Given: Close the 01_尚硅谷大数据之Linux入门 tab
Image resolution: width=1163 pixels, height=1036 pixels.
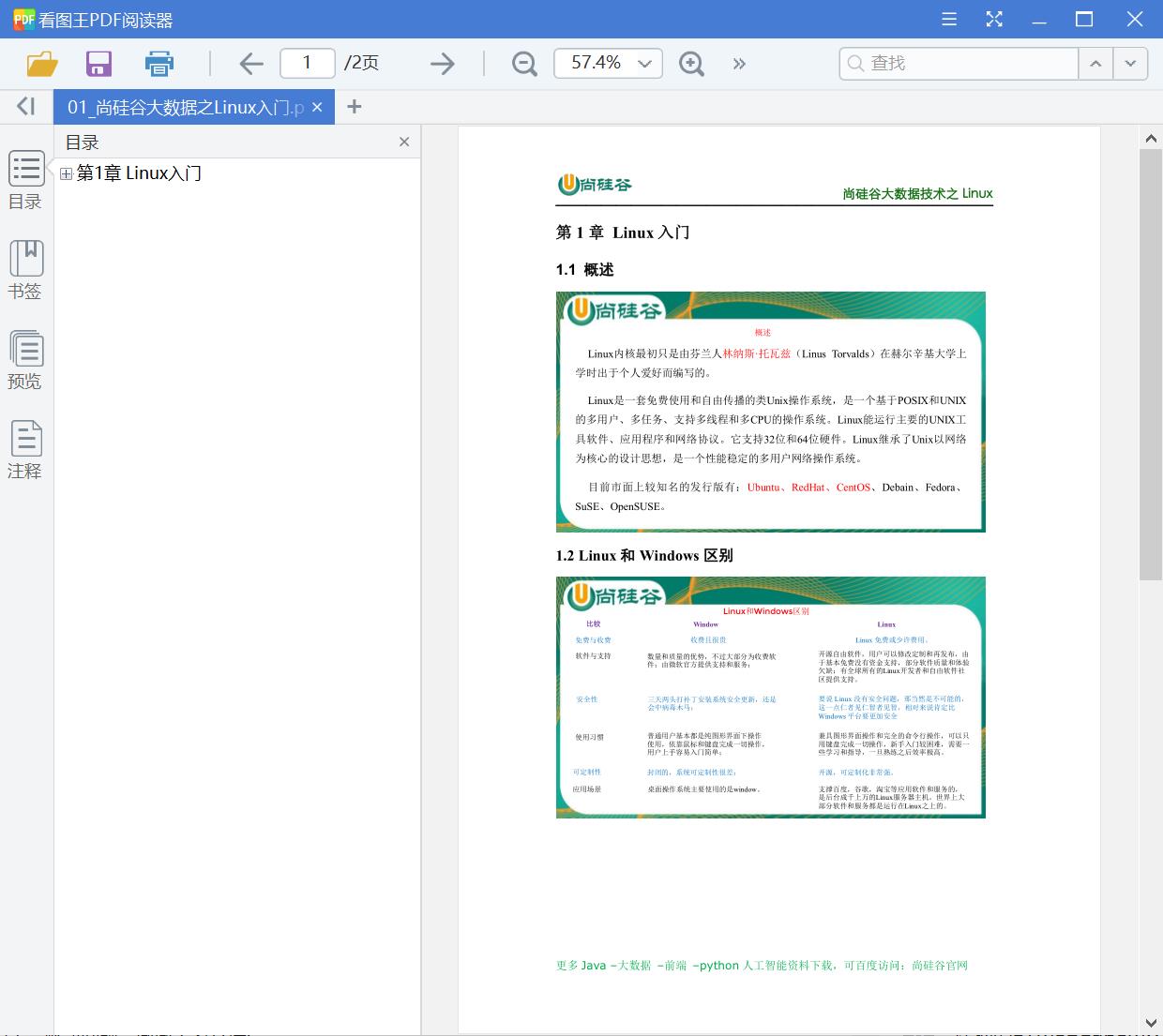Looking at the screenshot, I should pos(317,108).
